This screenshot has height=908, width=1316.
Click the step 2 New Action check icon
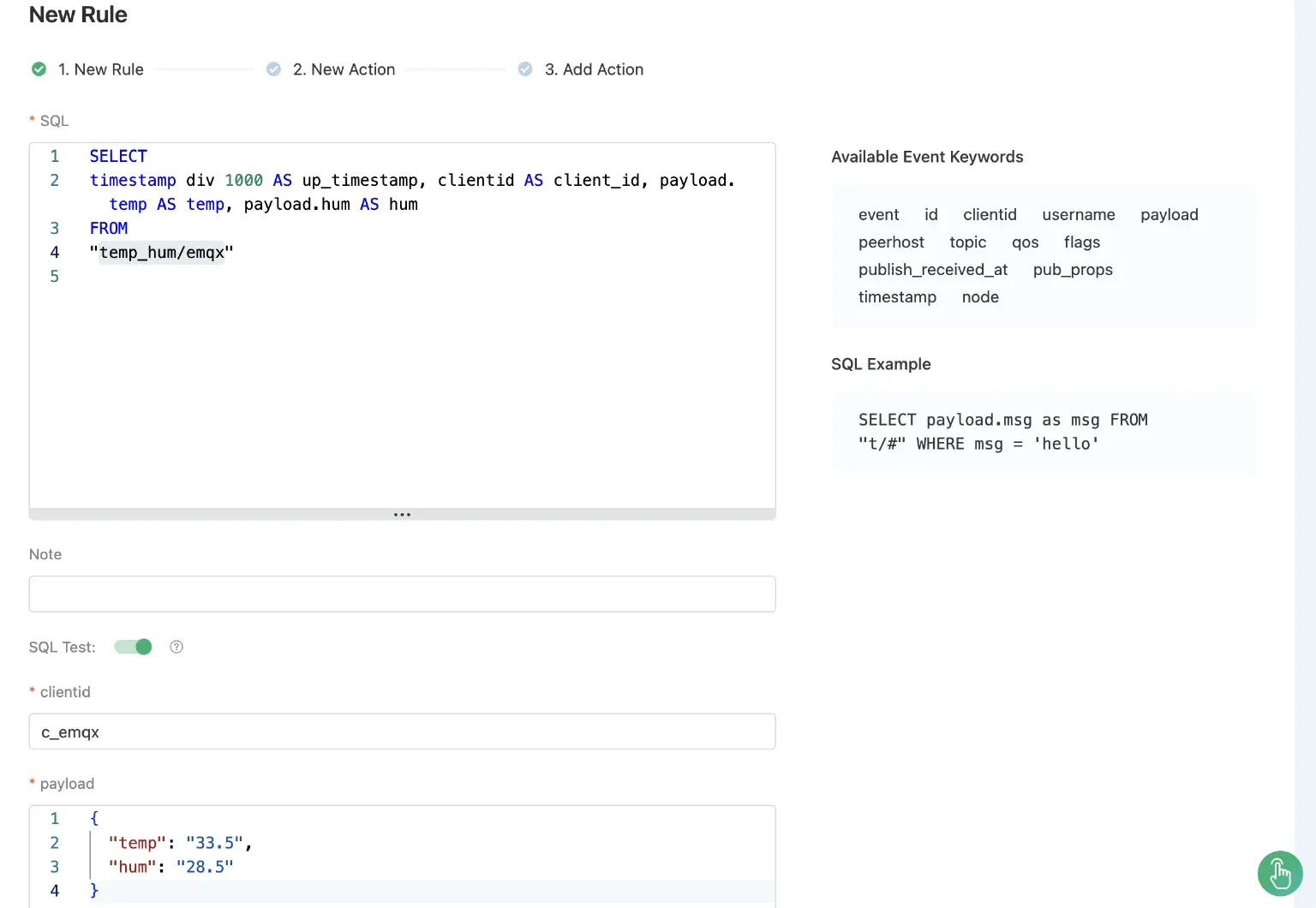(x=273, y=69)
